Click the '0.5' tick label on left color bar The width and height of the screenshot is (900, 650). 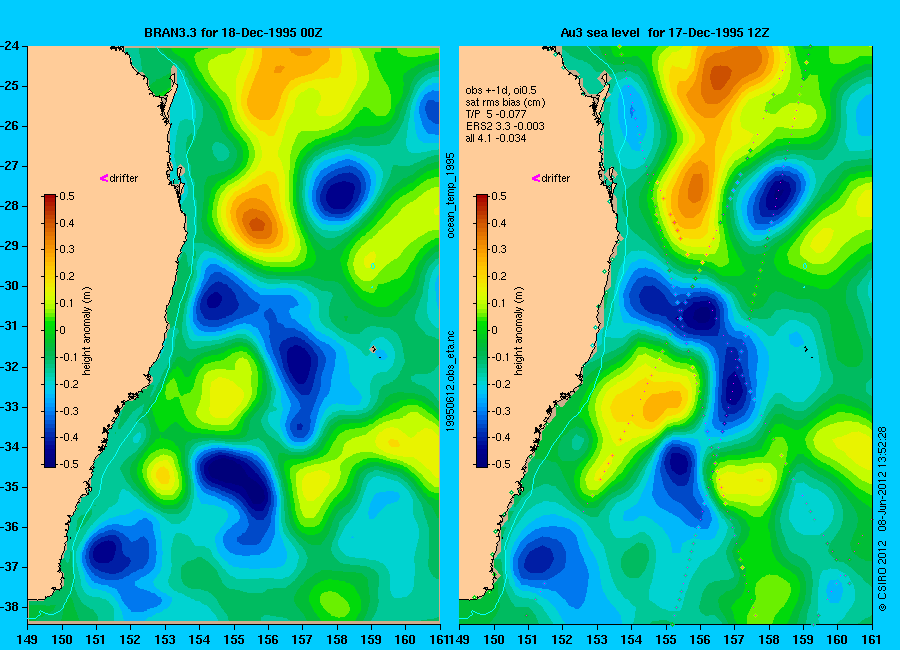[67, 196]
